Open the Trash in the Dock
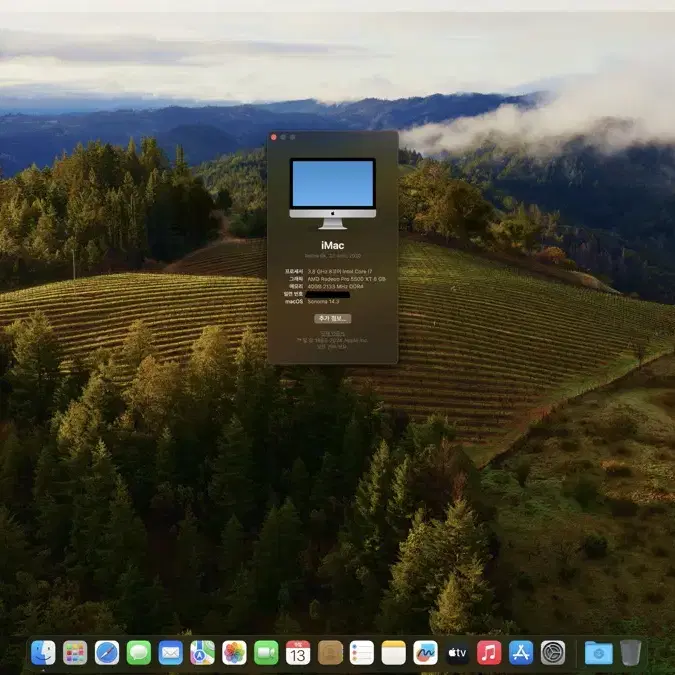The height and width of the screenshot is (675, 675). (x=631, y=653)
